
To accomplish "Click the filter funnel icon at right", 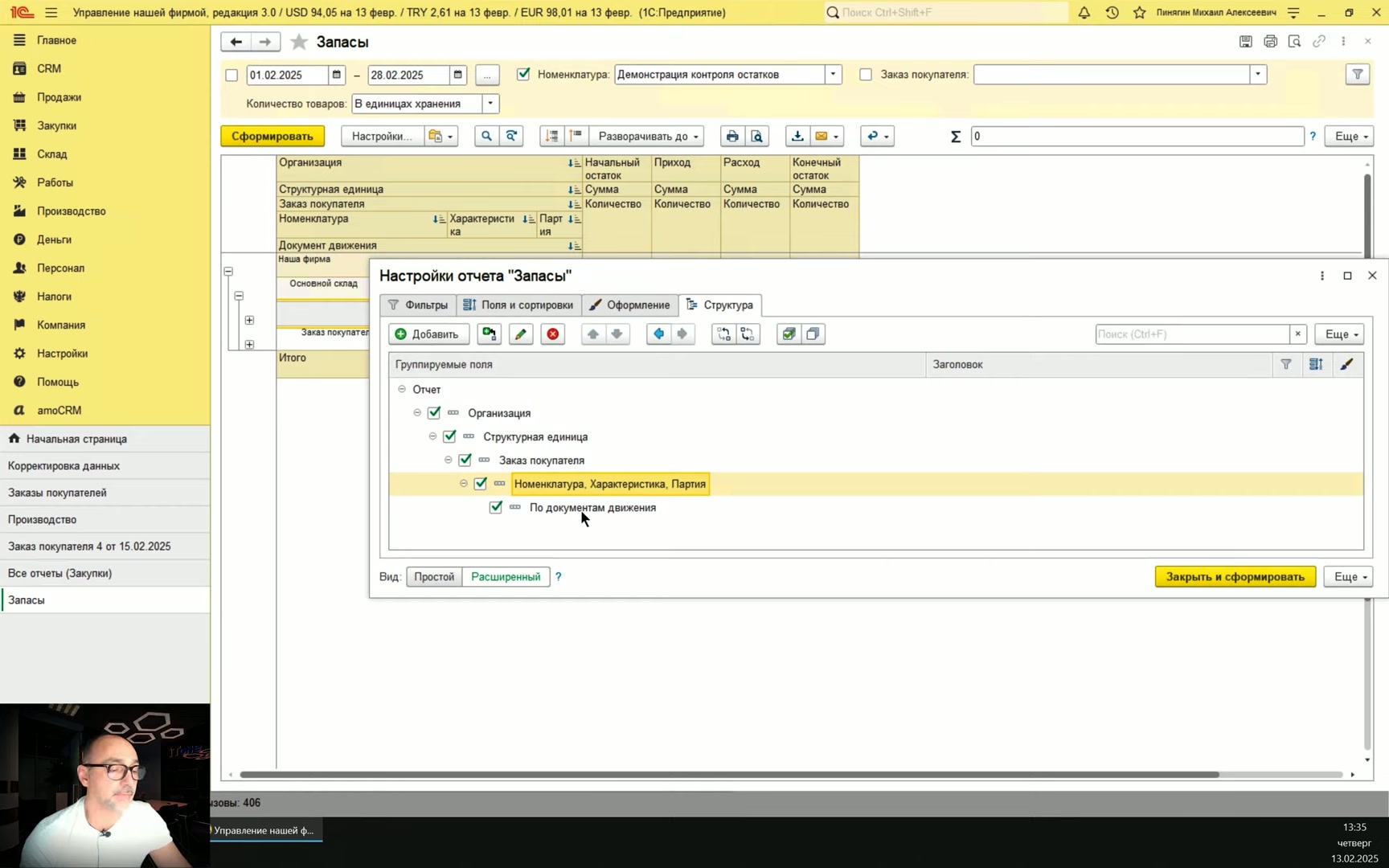I will pyautogui.click(x=1358, y=75).
